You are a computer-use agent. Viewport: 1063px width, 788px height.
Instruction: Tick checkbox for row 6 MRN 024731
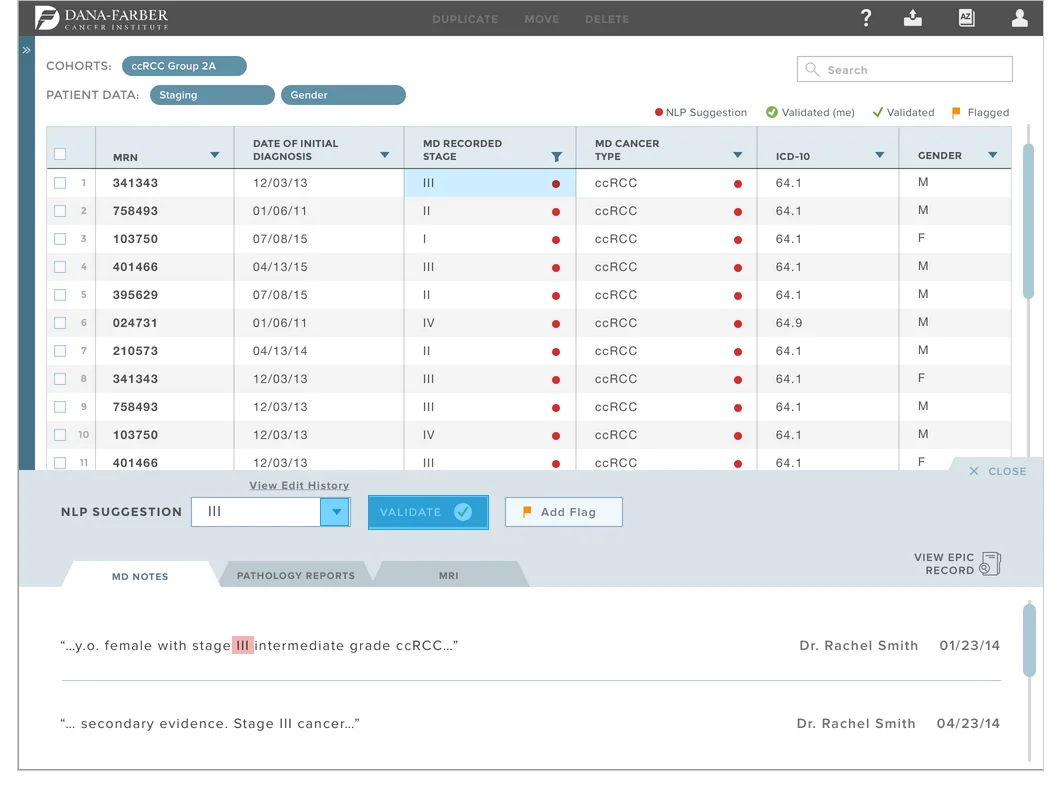click(x=60, y=323)
